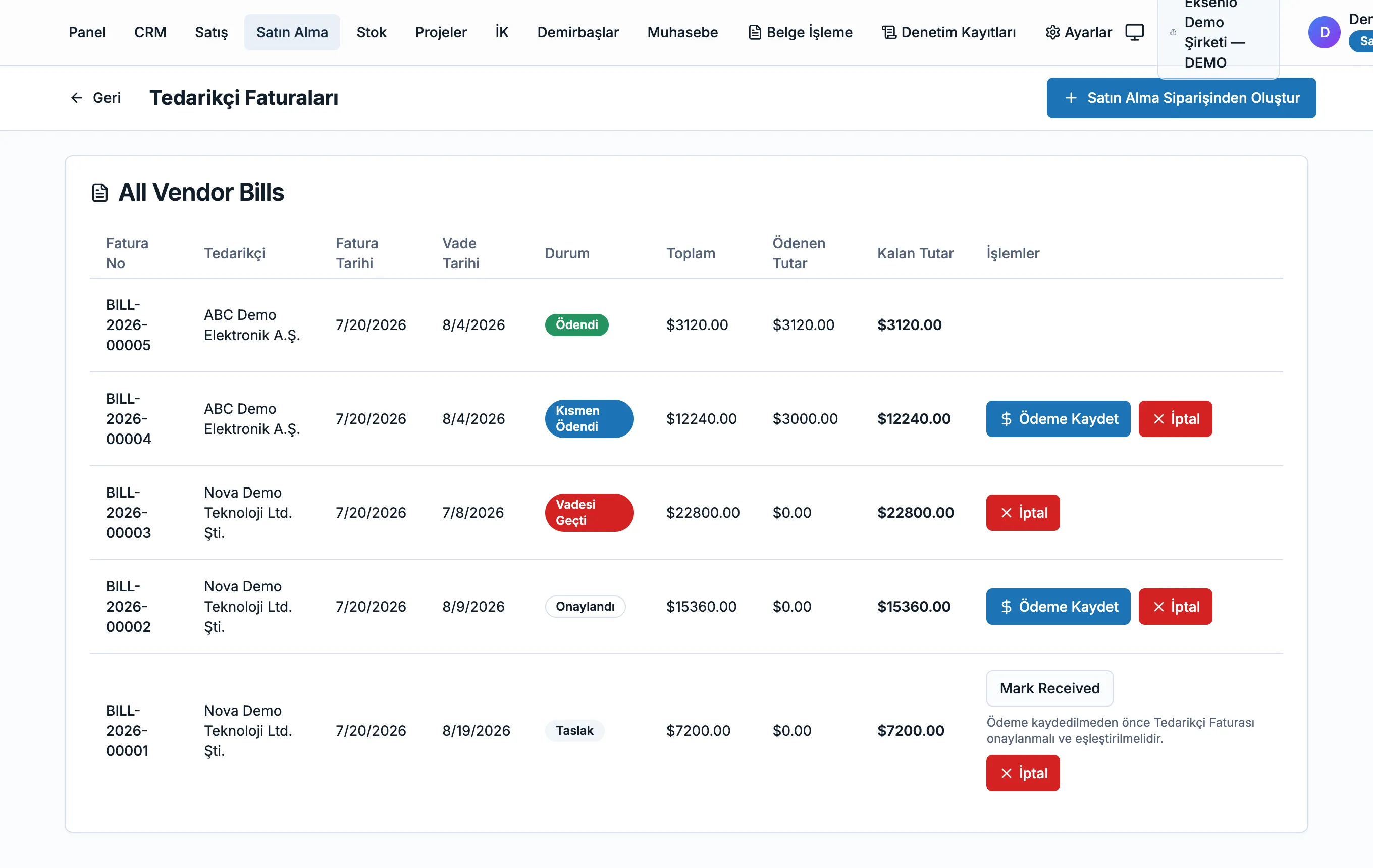Click the document icon beside All Vendor Bills

point(100,193)
